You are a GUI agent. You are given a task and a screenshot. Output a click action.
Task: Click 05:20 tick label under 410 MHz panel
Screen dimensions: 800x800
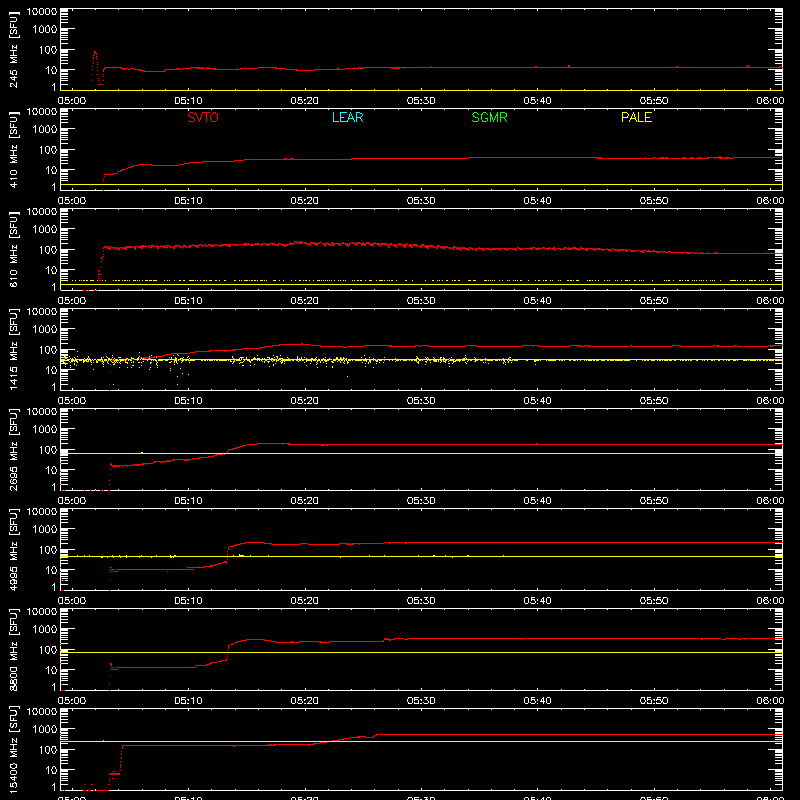coord(305,201)
